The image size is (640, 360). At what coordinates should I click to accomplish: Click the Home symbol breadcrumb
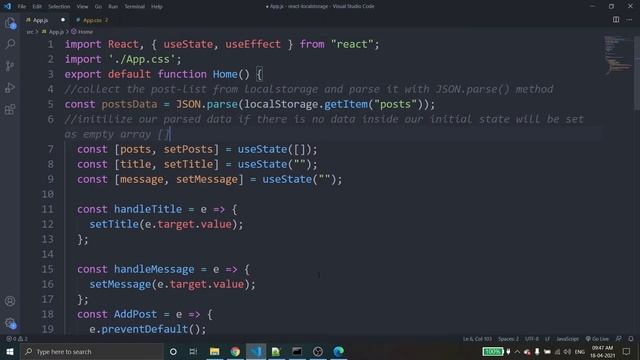[x=82, y=32]
